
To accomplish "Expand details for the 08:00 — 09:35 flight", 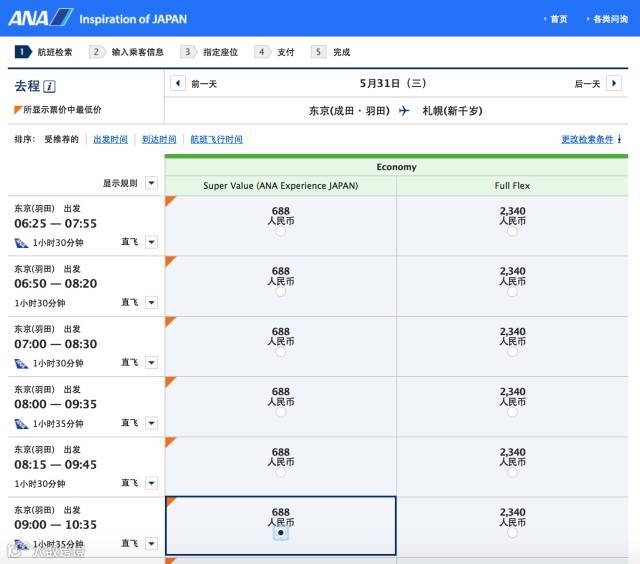I will pyautogui.click(x=151, y=423).
